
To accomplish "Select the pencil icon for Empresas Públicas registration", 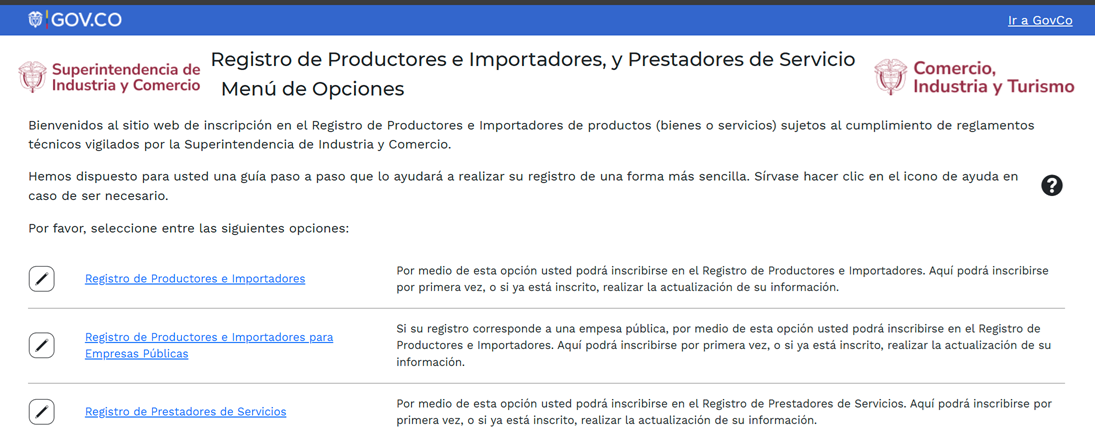I will pos(41,346).
